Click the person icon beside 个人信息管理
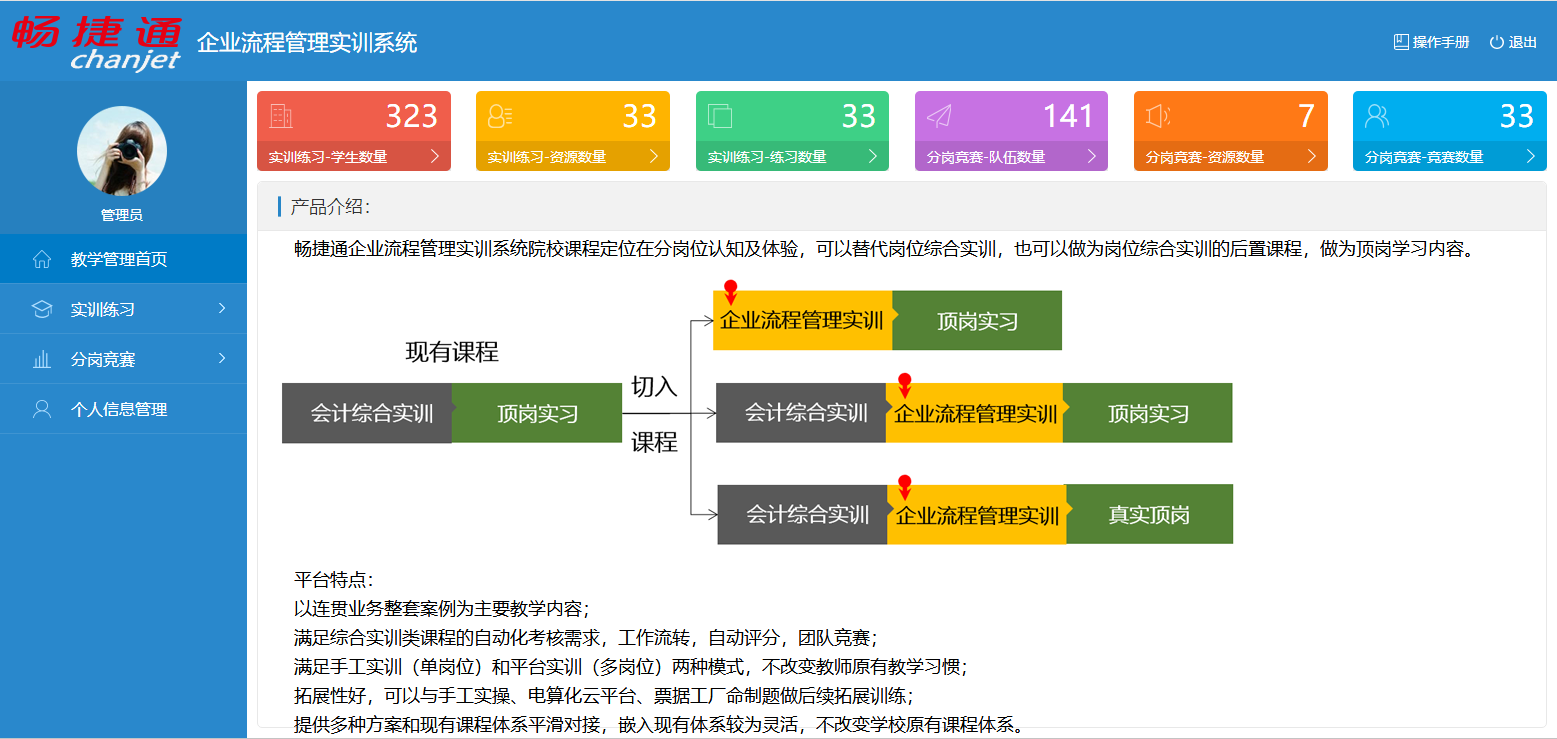 [x=42, y=409]
